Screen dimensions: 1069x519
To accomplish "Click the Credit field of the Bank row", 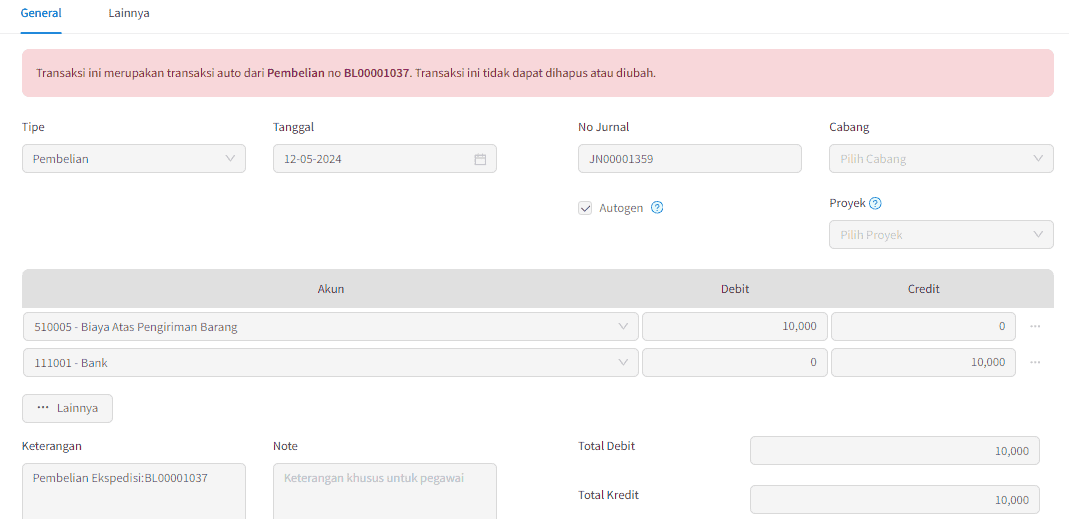I will click(x=923, y=363).
